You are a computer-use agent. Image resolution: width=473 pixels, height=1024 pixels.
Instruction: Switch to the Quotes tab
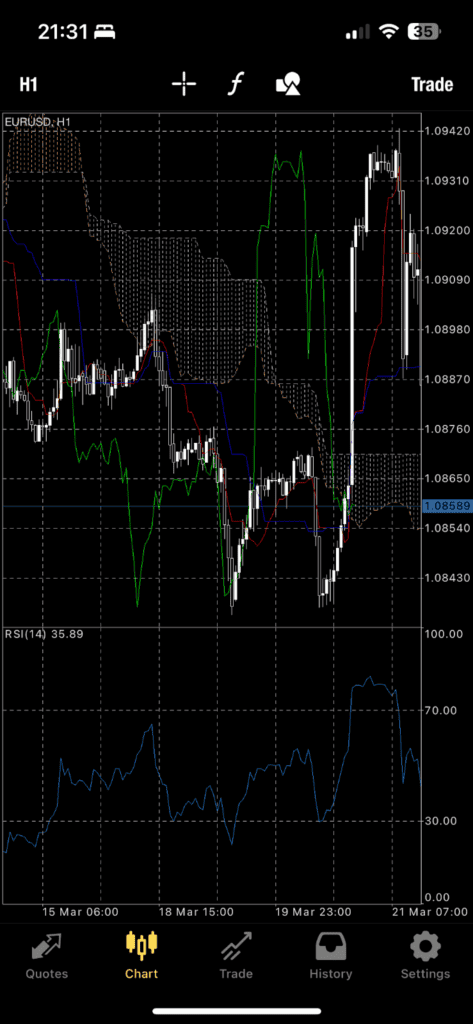coord(47,955)
